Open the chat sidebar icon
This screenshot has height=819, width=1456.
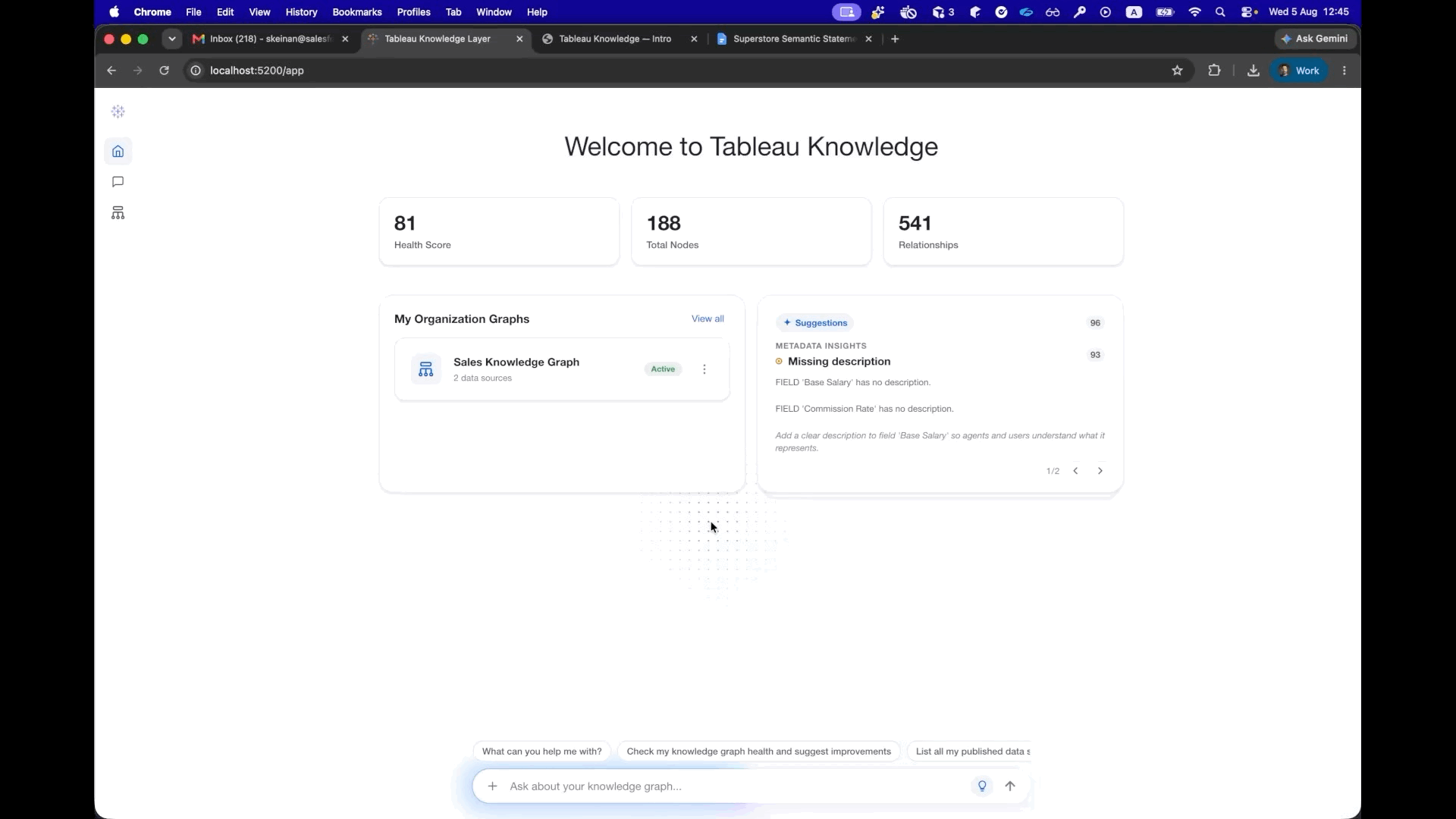coord(118,182)
